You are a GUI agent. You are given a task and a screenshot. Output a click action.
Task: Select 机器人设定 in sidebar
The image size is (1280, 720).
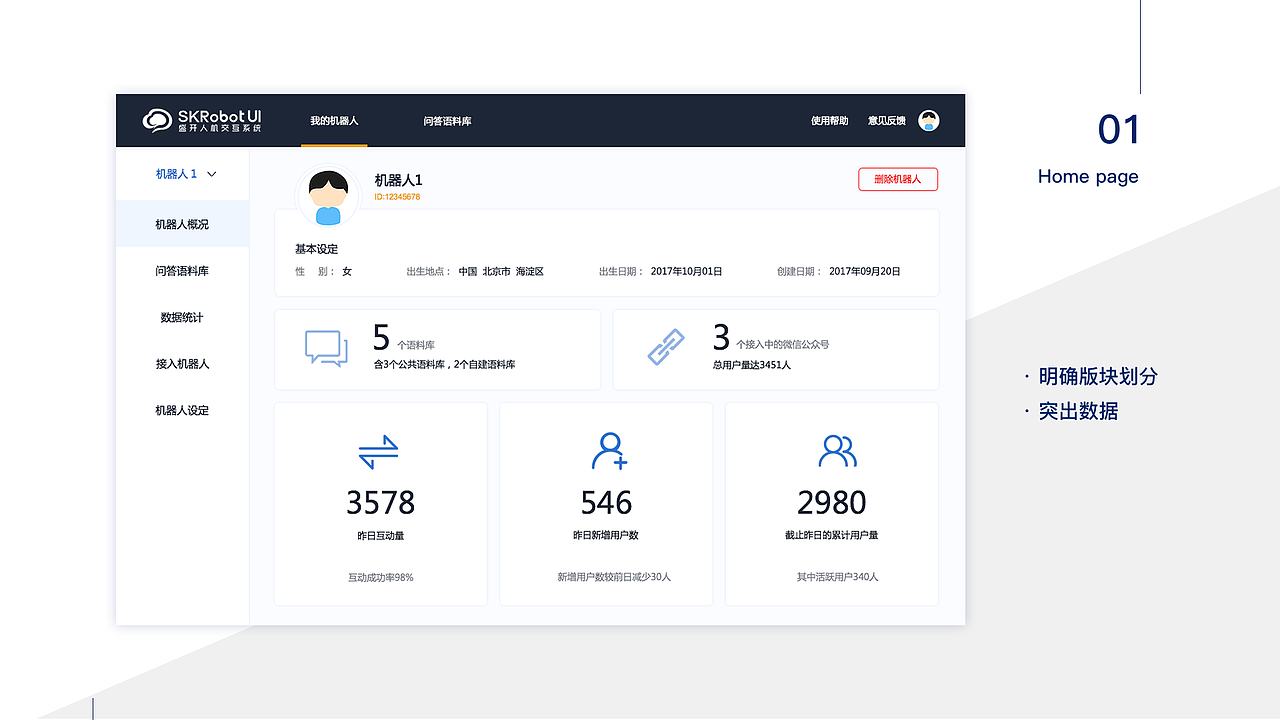(x=182, y=410)
